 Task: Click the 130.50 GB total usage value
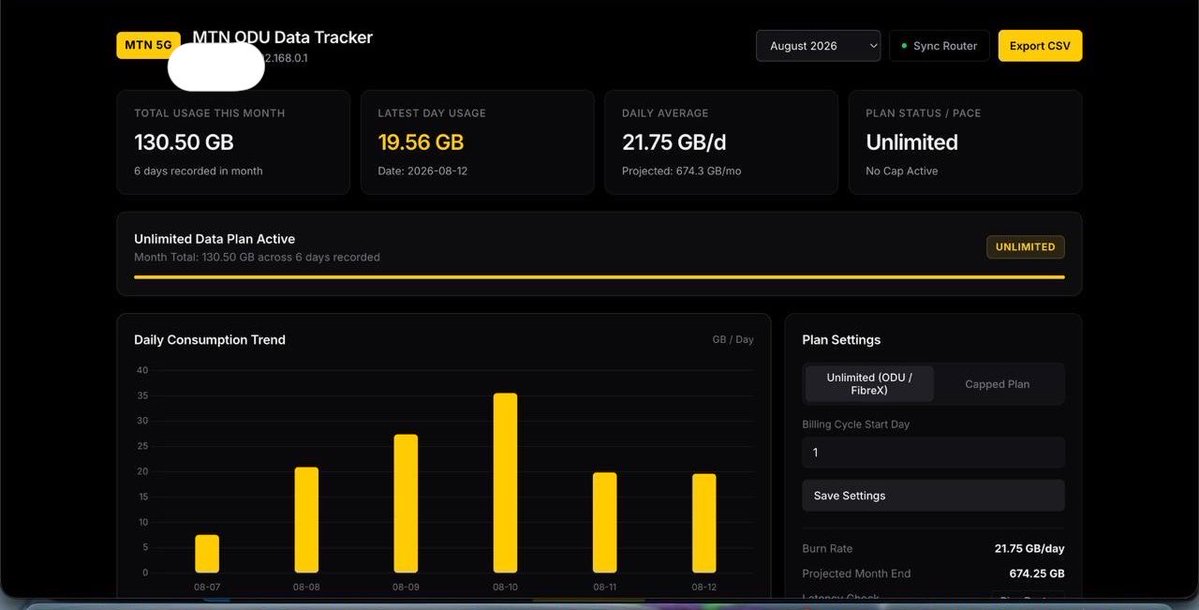pyautogui.click(x=184, y=142)
